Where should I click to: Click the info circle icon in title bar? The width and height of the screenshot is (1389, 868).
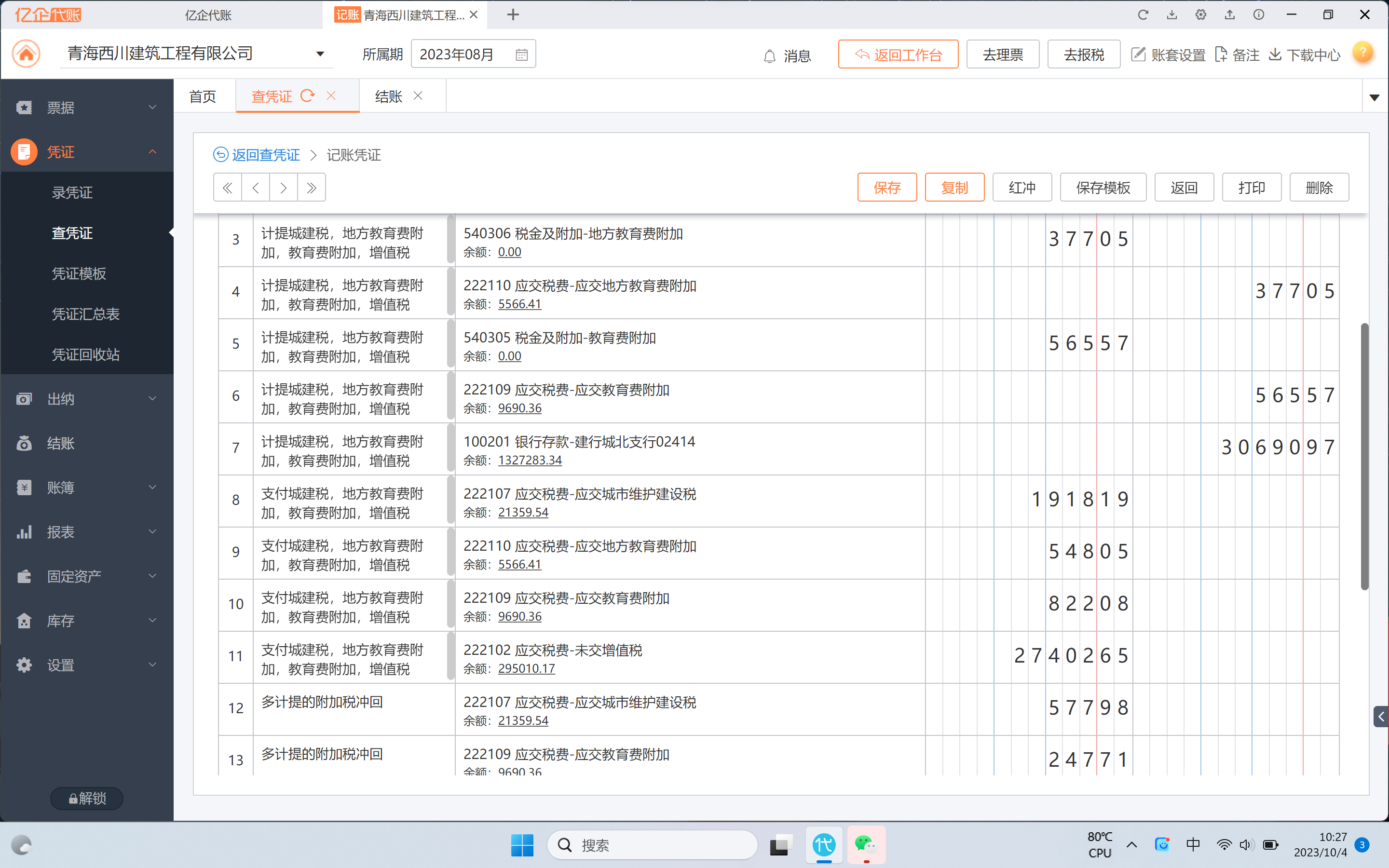coord(1259,15)
